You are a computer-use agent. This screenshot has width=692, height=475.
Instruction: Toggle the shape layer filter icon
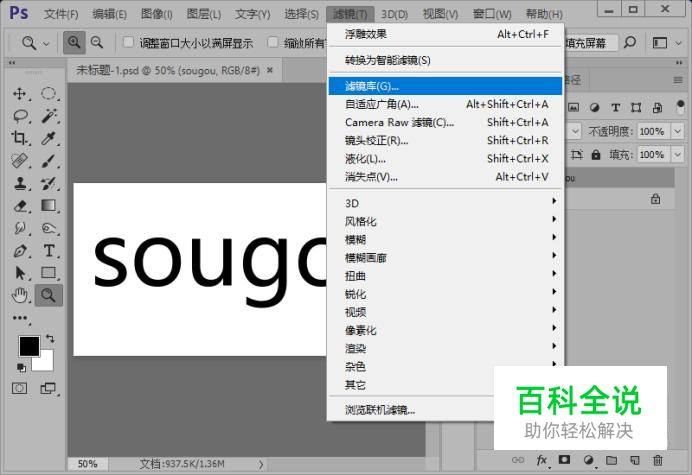pos(636,107)
